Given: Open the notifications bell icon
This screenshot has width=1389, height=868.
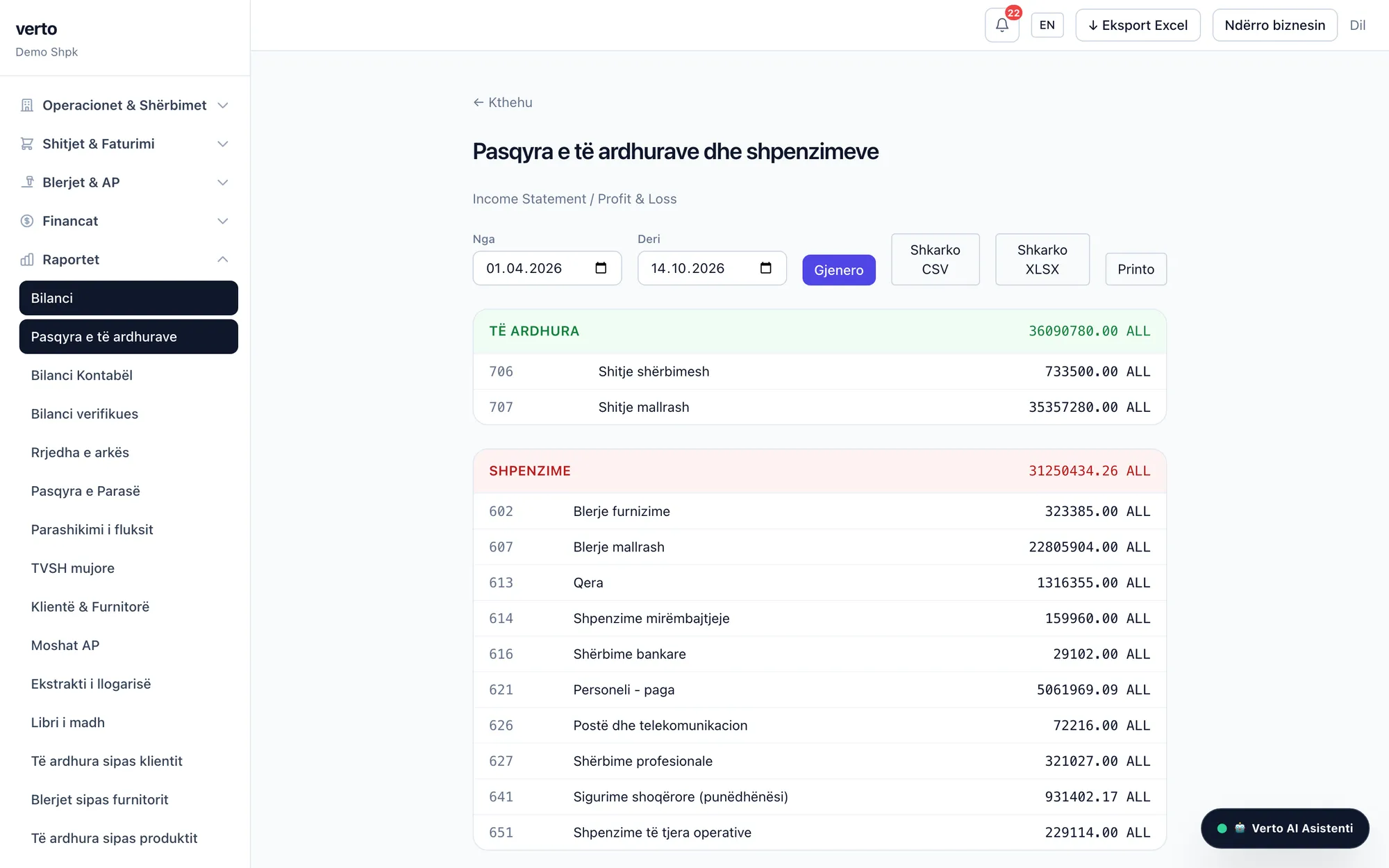Looking at the screenshot, I should tap(1001, 26).
